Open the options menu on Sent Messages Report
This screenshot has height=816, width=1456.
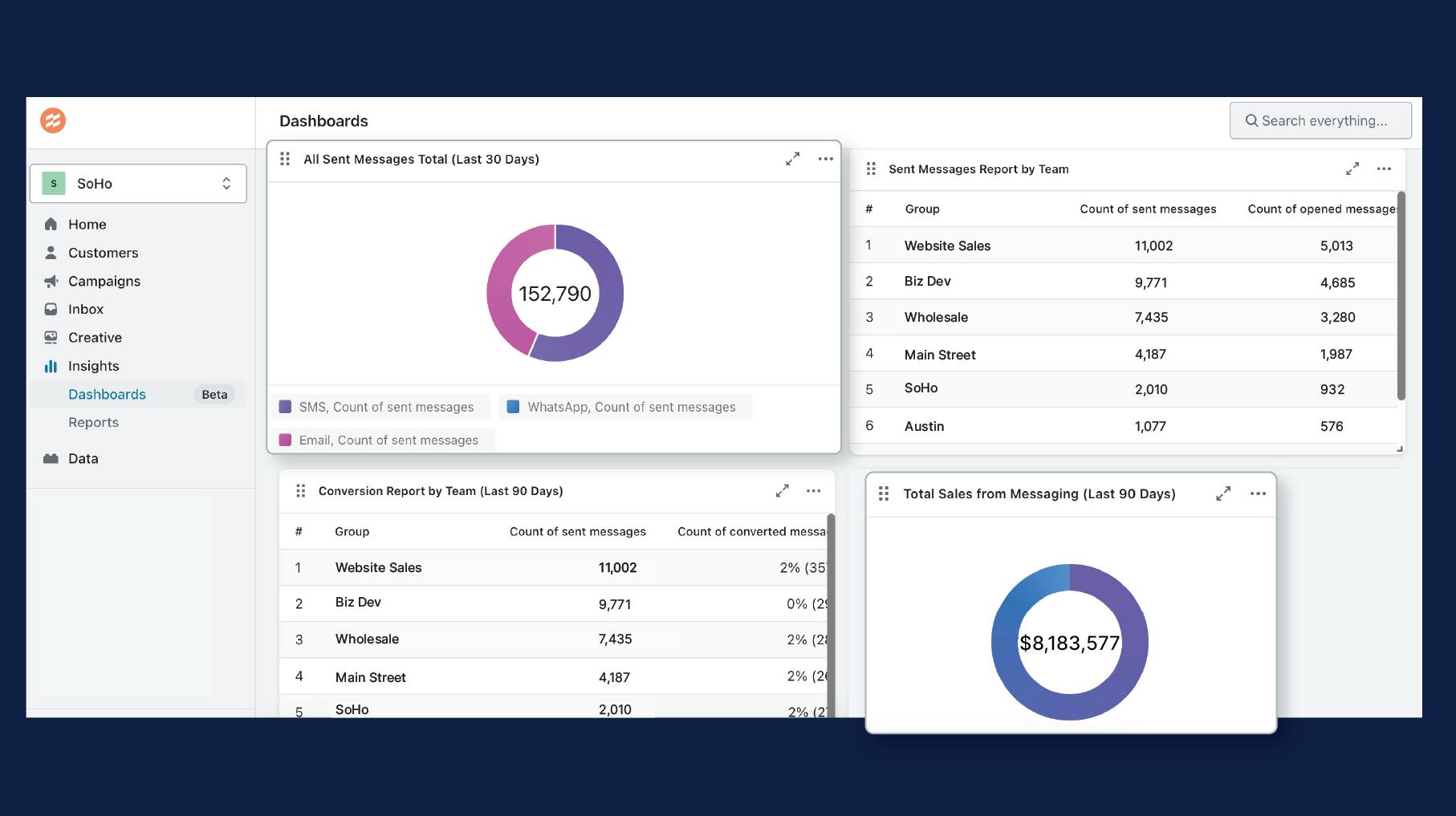click(1384, 168)
